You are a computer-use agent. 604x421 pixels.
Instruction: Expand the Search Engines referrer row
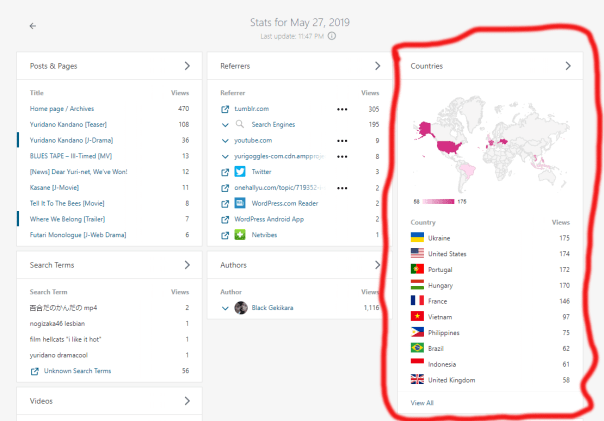(x=225, y=125)
